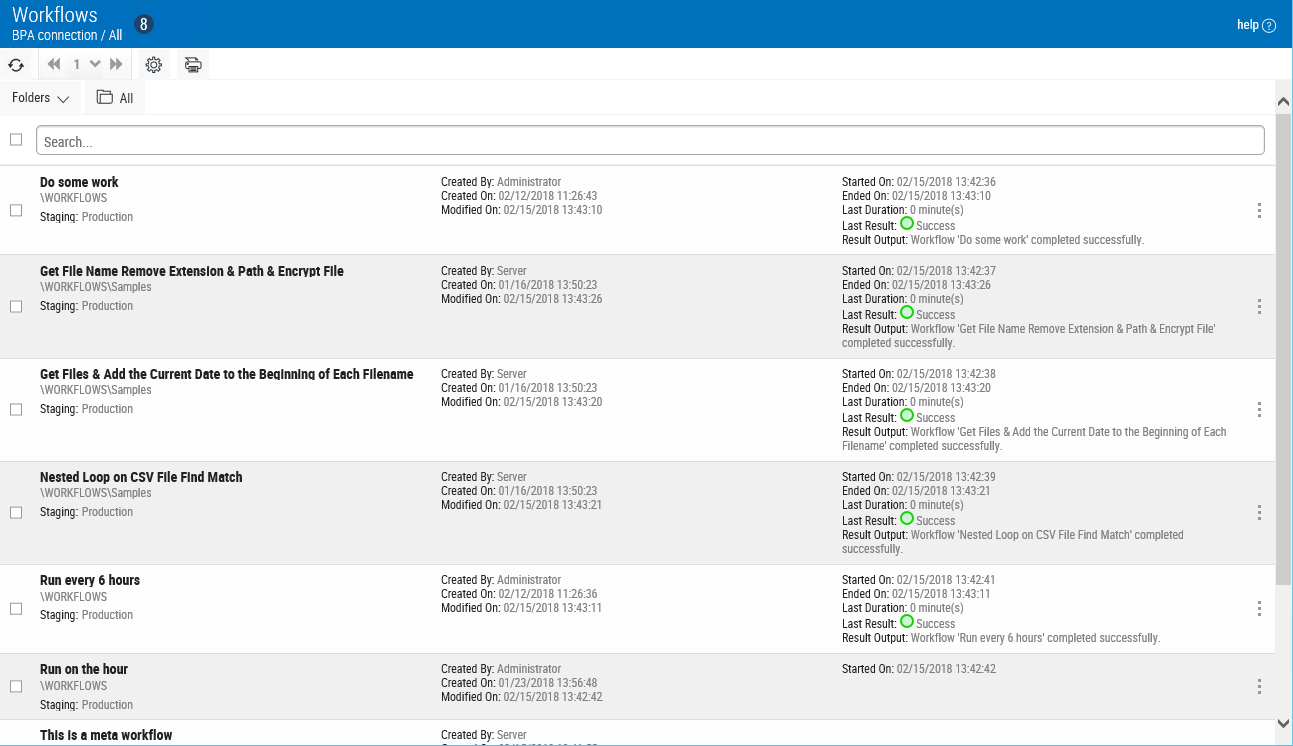Click the scrollbar down arrow
This screenshot has height=746, width=1293.
(x=1284, y=723)
